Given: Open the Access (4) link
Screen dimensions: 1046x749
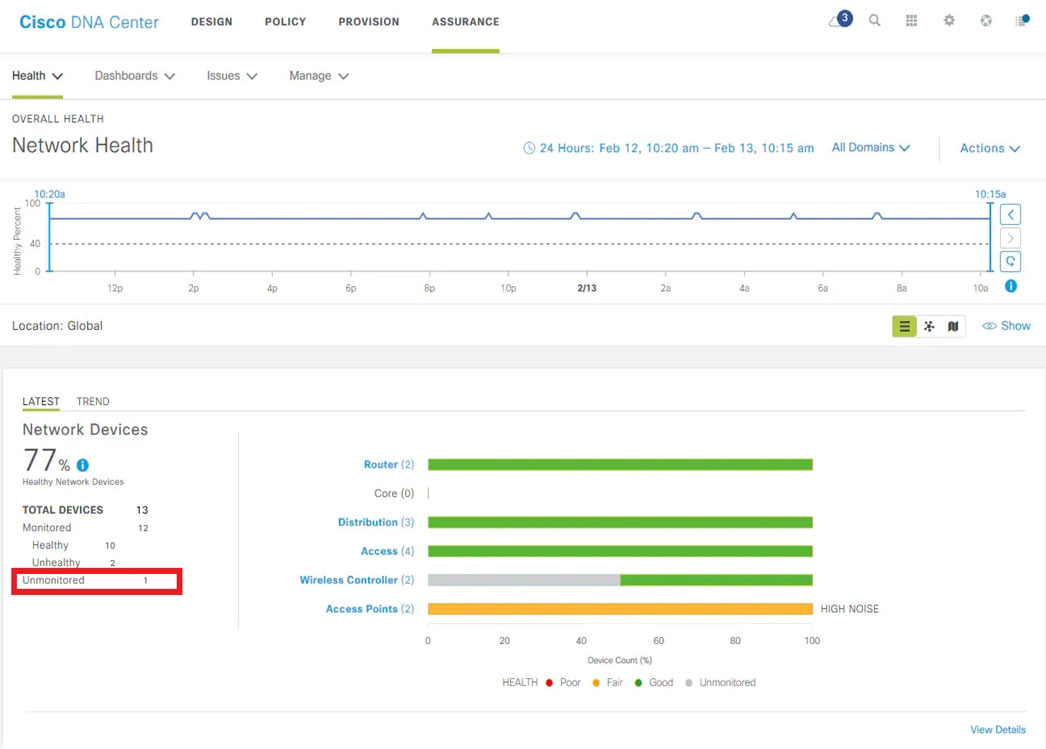Looking at the screenshot, I should 387,552.
